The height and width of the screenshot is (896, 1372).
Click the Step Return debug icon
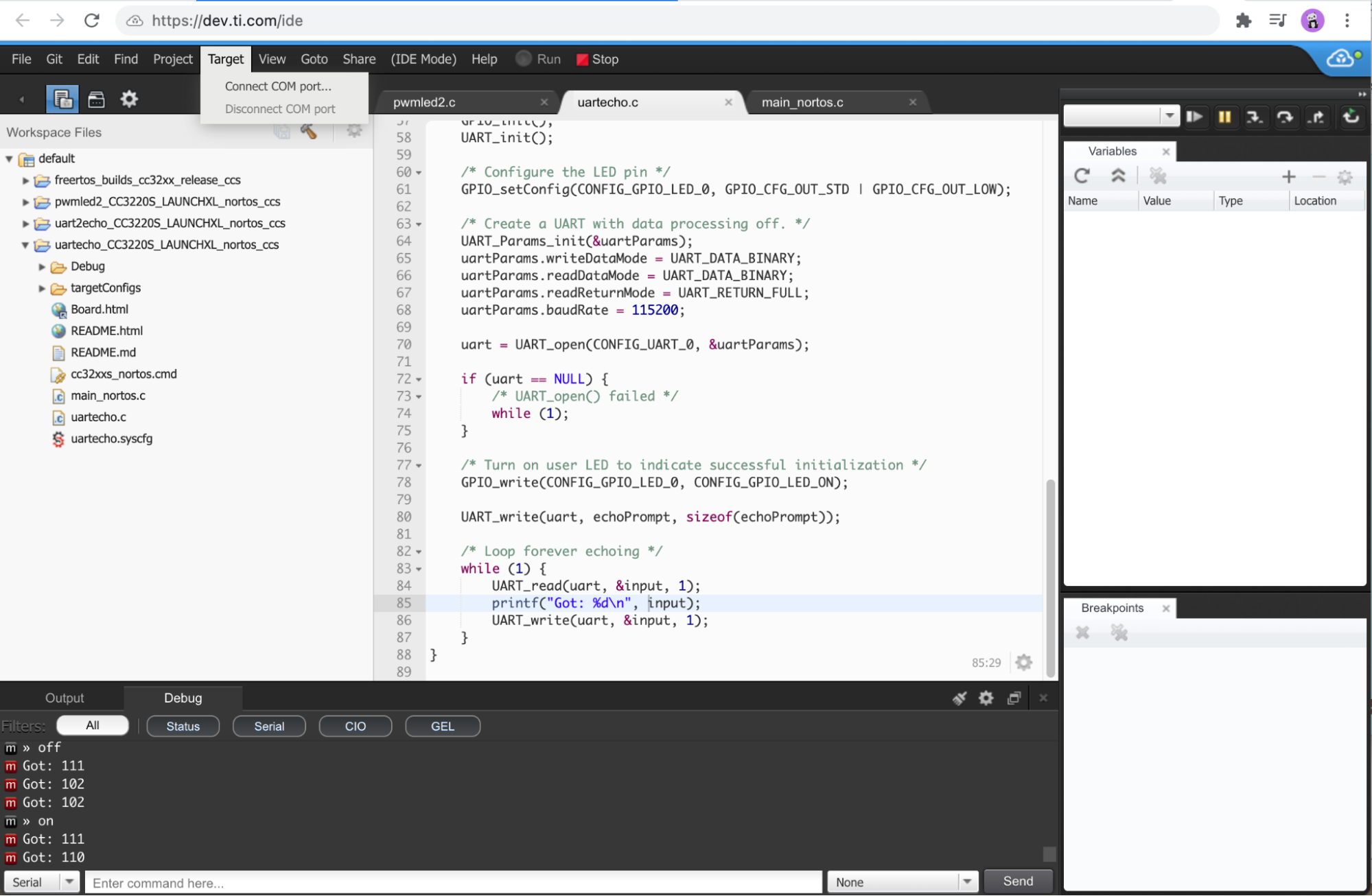(x=1316, y=117)
